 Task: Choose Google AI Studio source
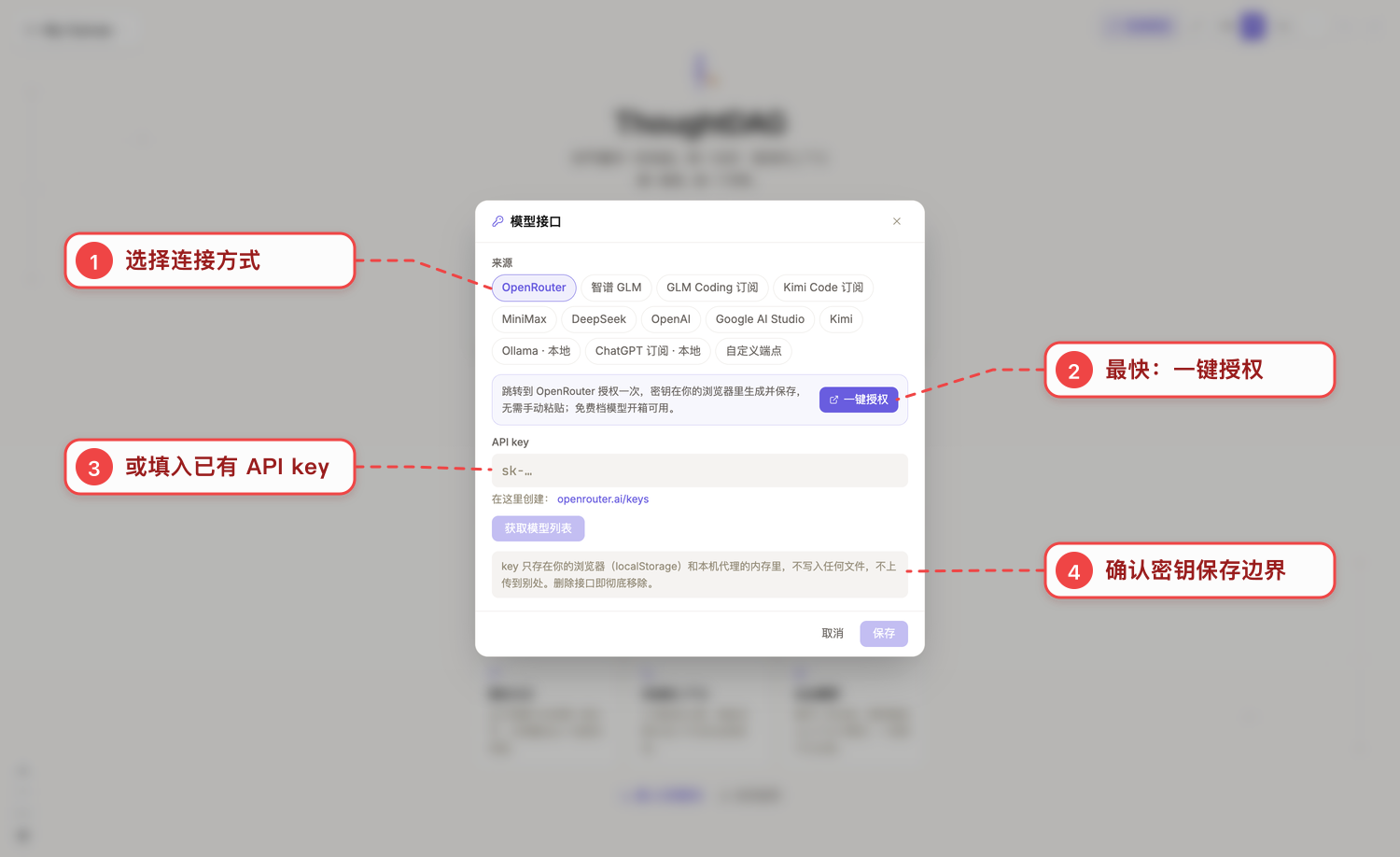[760, 319]
